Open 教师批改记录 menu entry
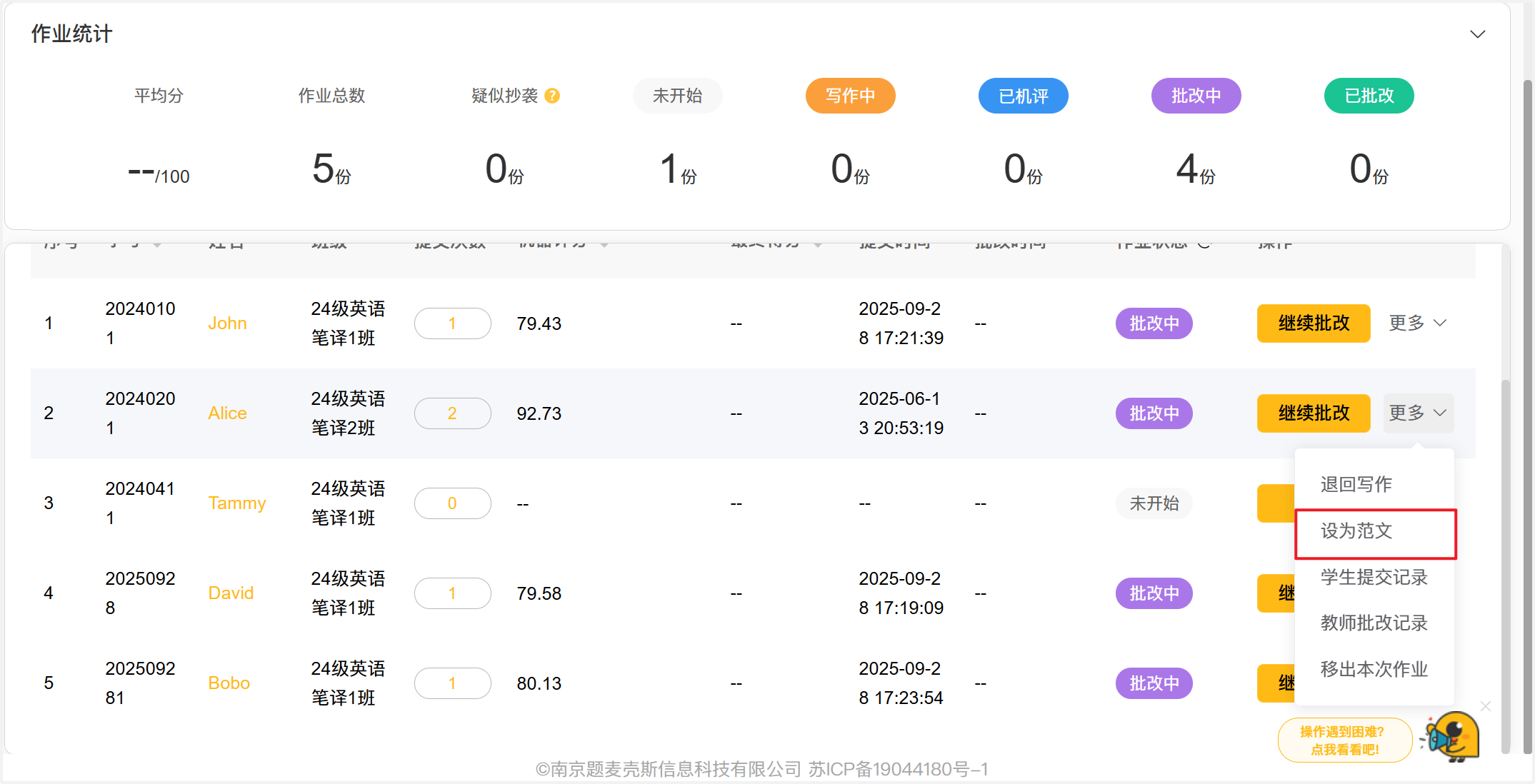The height and width of the screenshot is (784, 1535). tap(1374, 623)
